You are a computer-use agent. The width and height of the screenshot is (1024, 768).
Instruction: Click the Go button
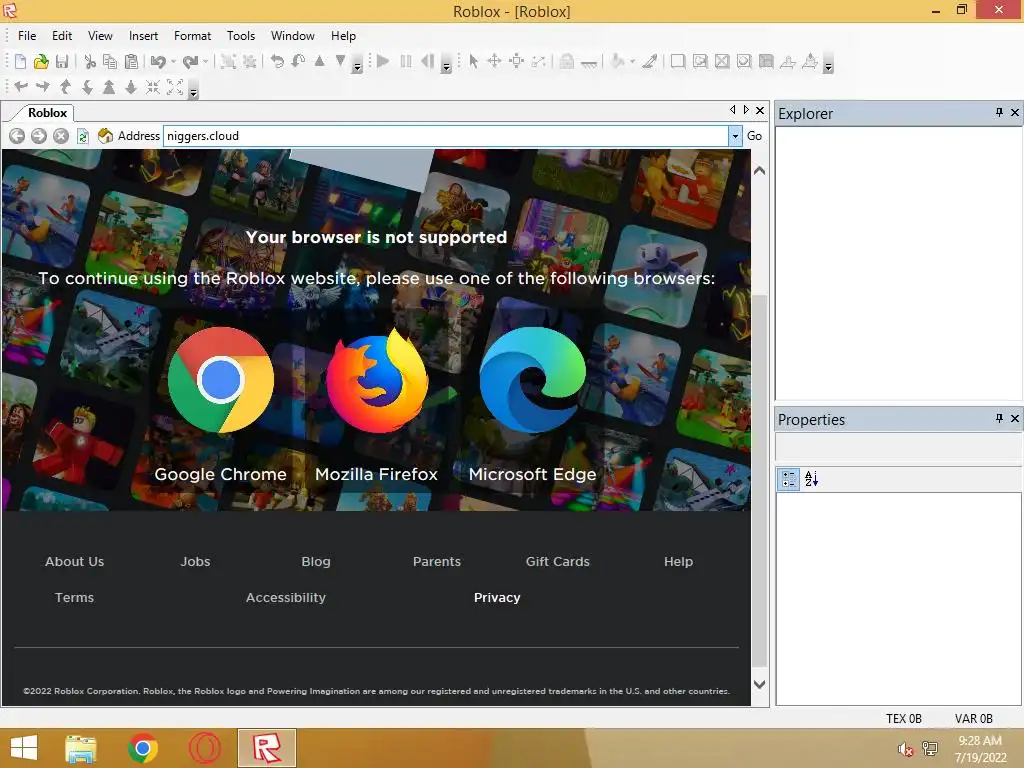(x=754, y=136)
